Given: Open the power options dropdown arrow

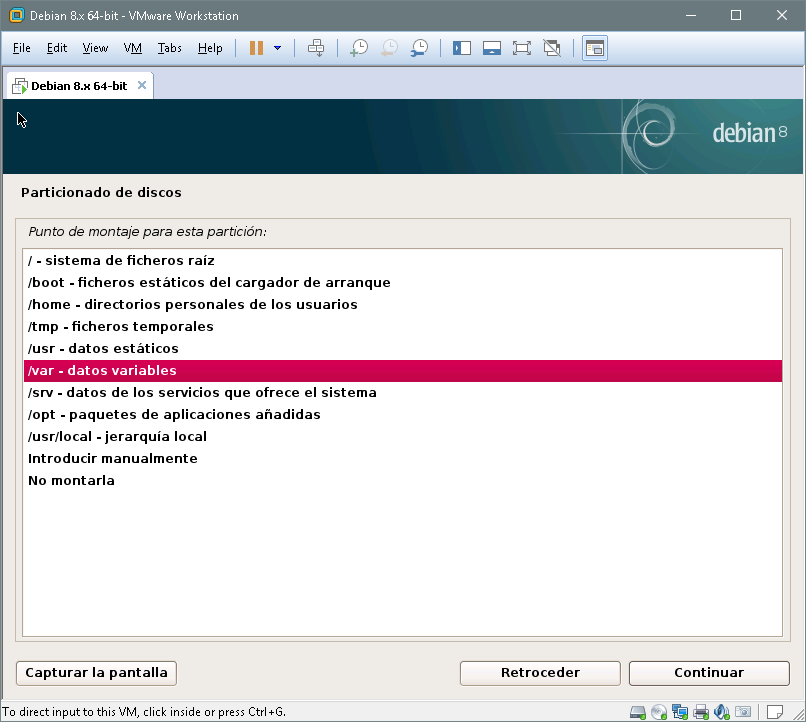Looking at the screenshot, I should 277,48.
